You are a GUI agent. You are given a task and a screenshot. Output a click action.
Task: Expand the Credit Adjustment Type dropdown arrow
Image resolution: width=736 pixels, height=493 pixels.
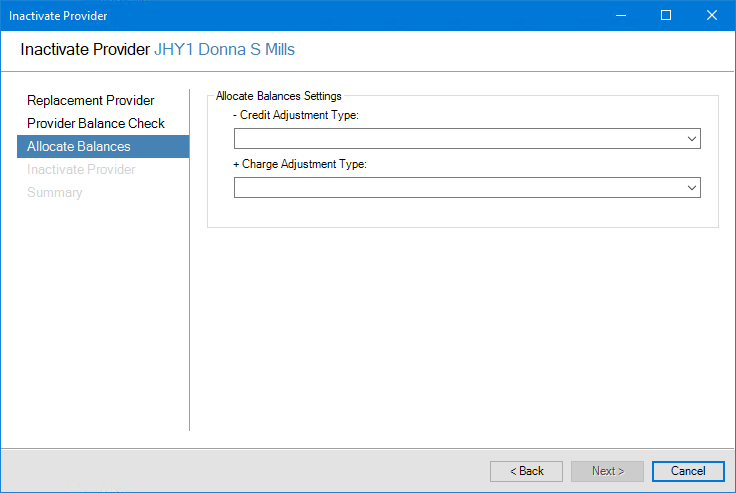[x=691, y=139]
